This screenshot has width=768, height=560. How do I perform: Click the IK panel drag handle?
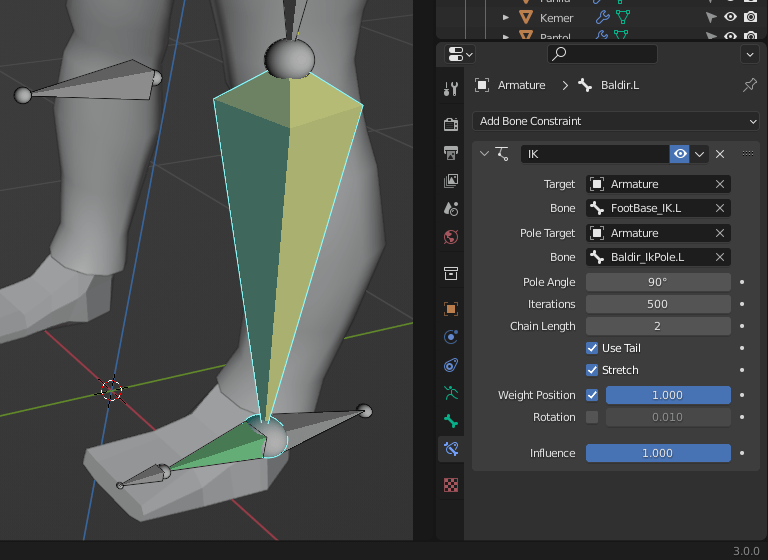click(x=747, y=154)
